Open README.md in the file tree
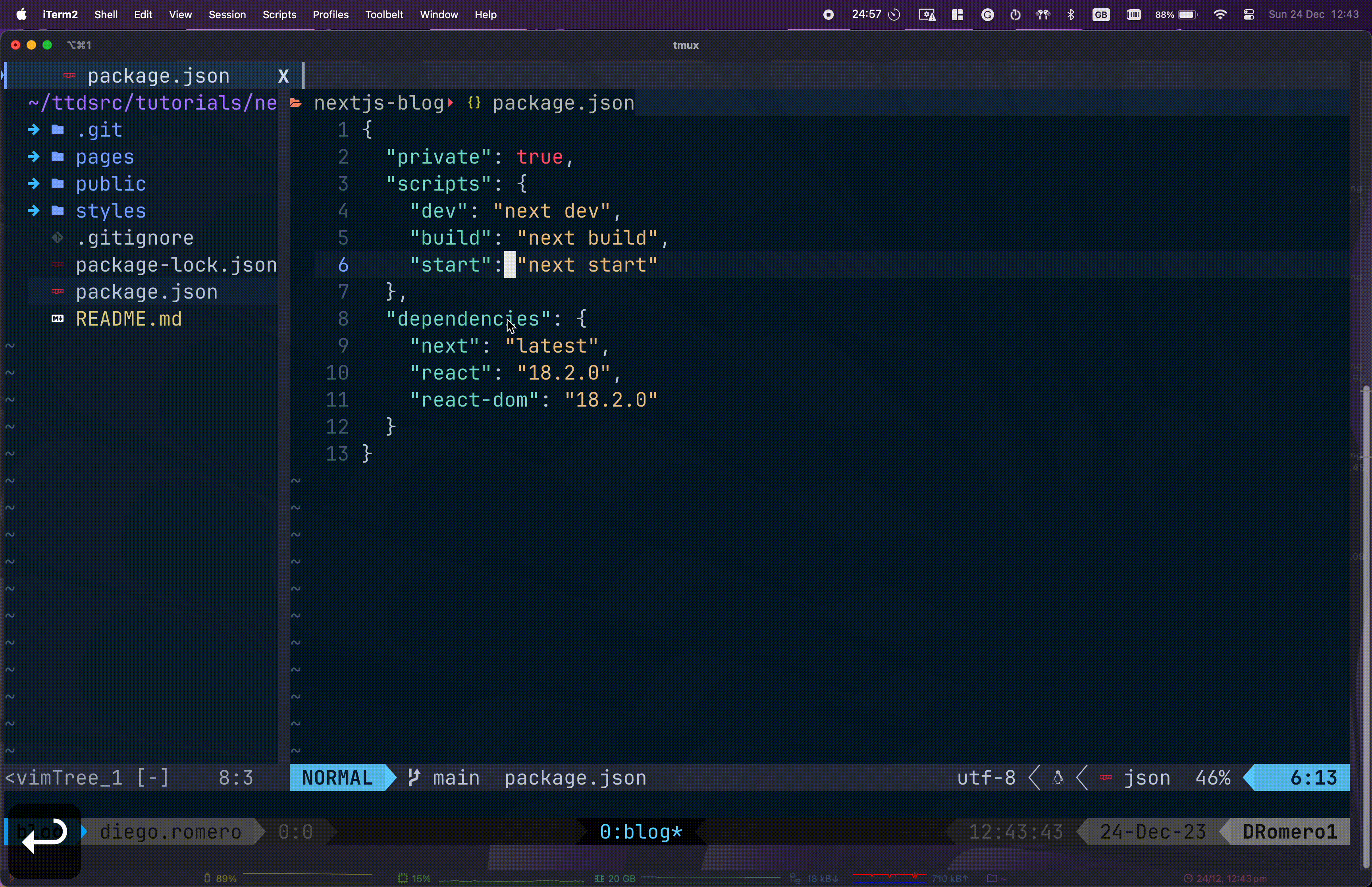Screen dimensions: 1372x887 click(129, 319)
